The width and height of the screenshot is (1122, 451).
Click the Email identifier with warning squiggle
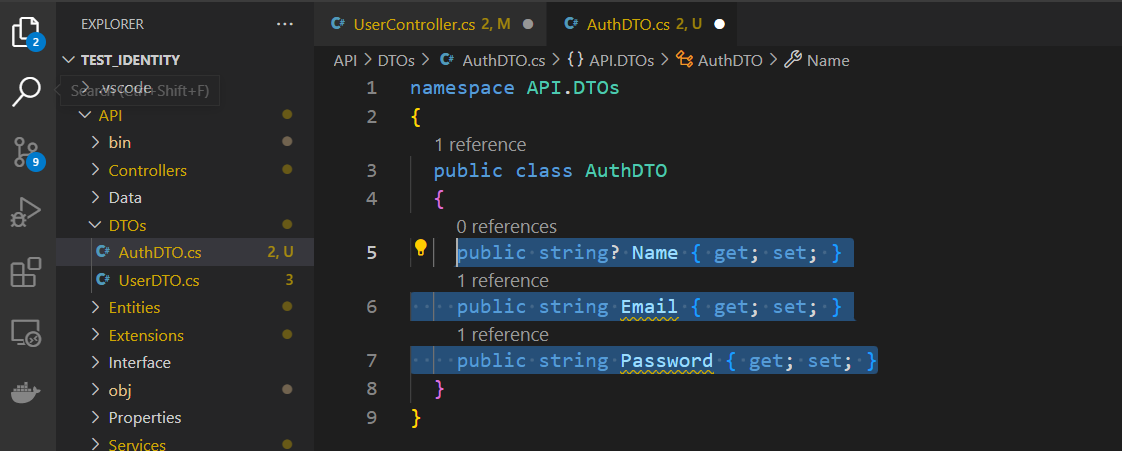649,307
